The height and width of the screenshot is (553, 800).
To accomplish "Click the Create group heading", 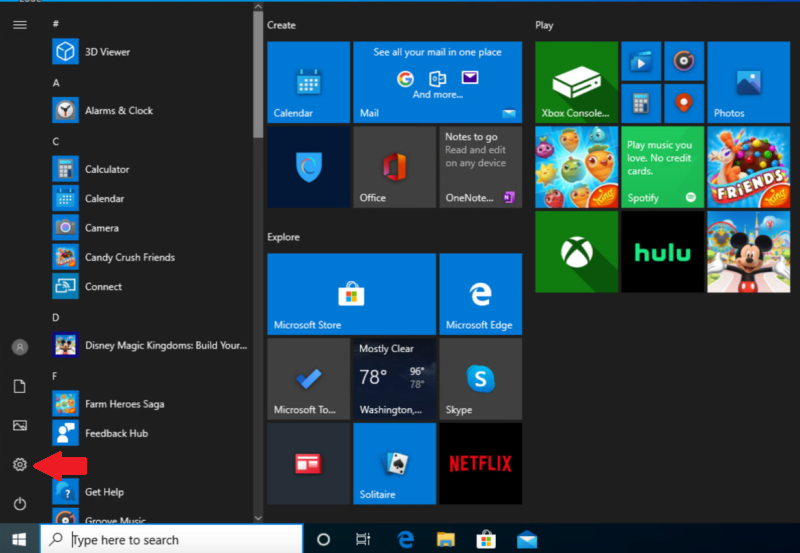I will click(x=281, y=25).
